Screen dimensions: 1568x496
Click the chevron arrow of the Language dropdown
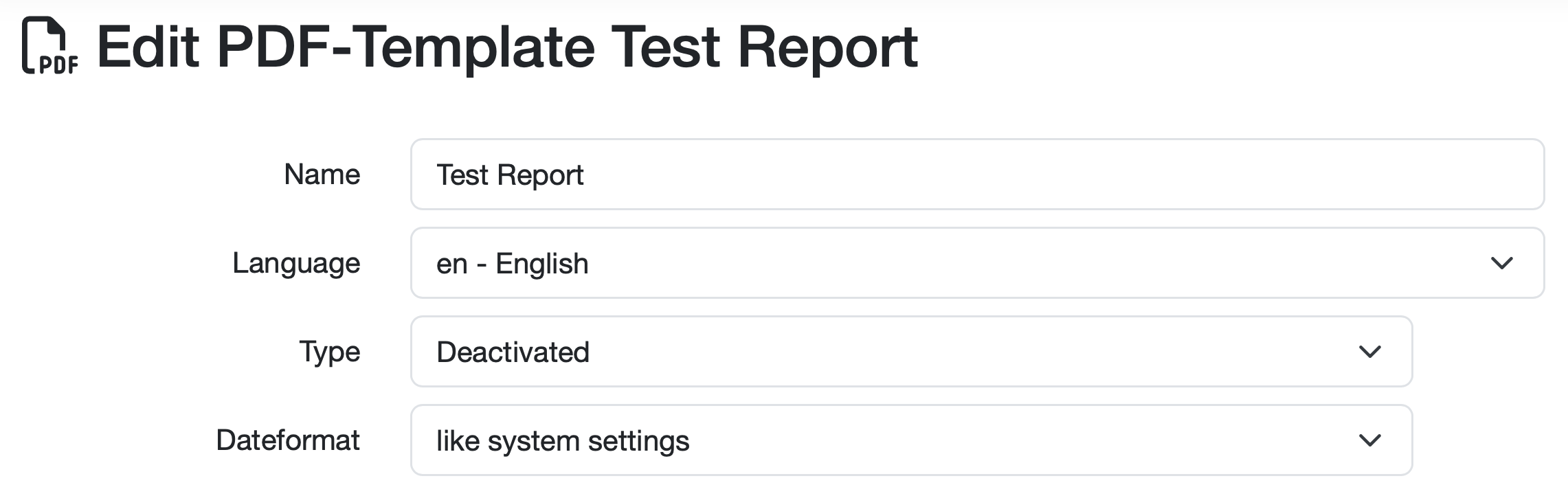point(1501,263)
